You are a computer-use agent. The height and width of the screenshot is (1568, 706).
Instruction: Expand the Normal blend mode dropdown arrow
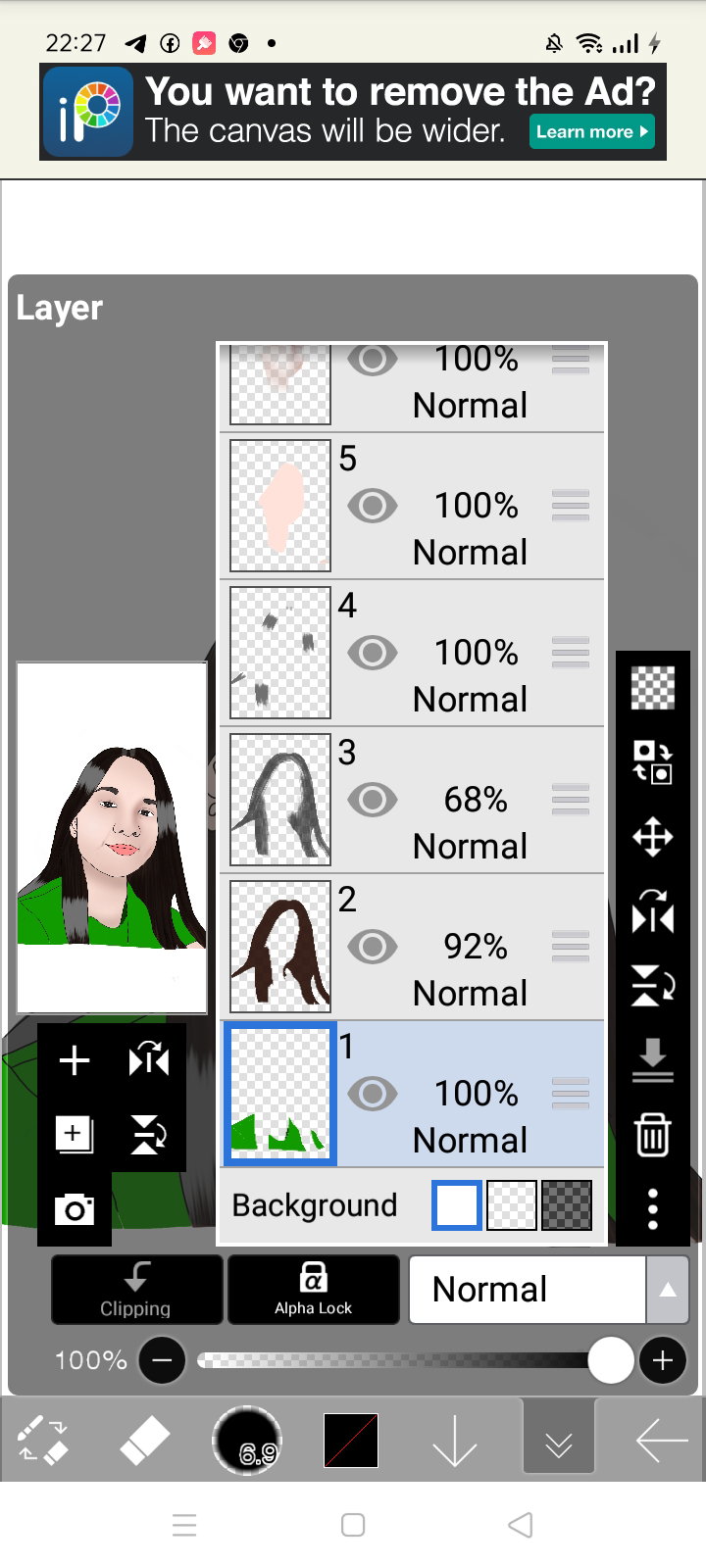[x=668, y=1290]
